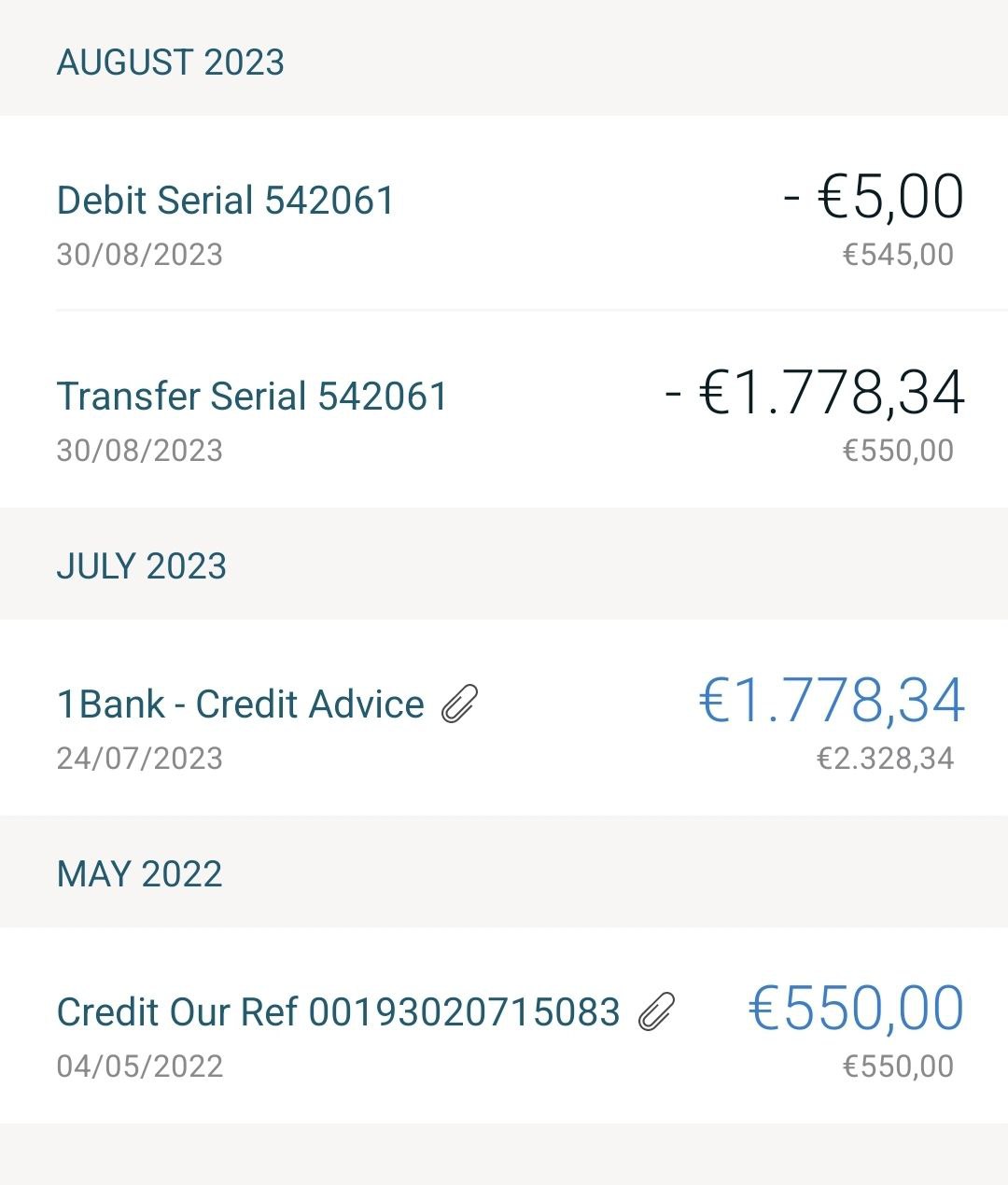Screen dimensions: 1008x1185
Task: Tap the blue €1.778,34 credit amount
Action: pyautogui.click(x=831, y=701)
